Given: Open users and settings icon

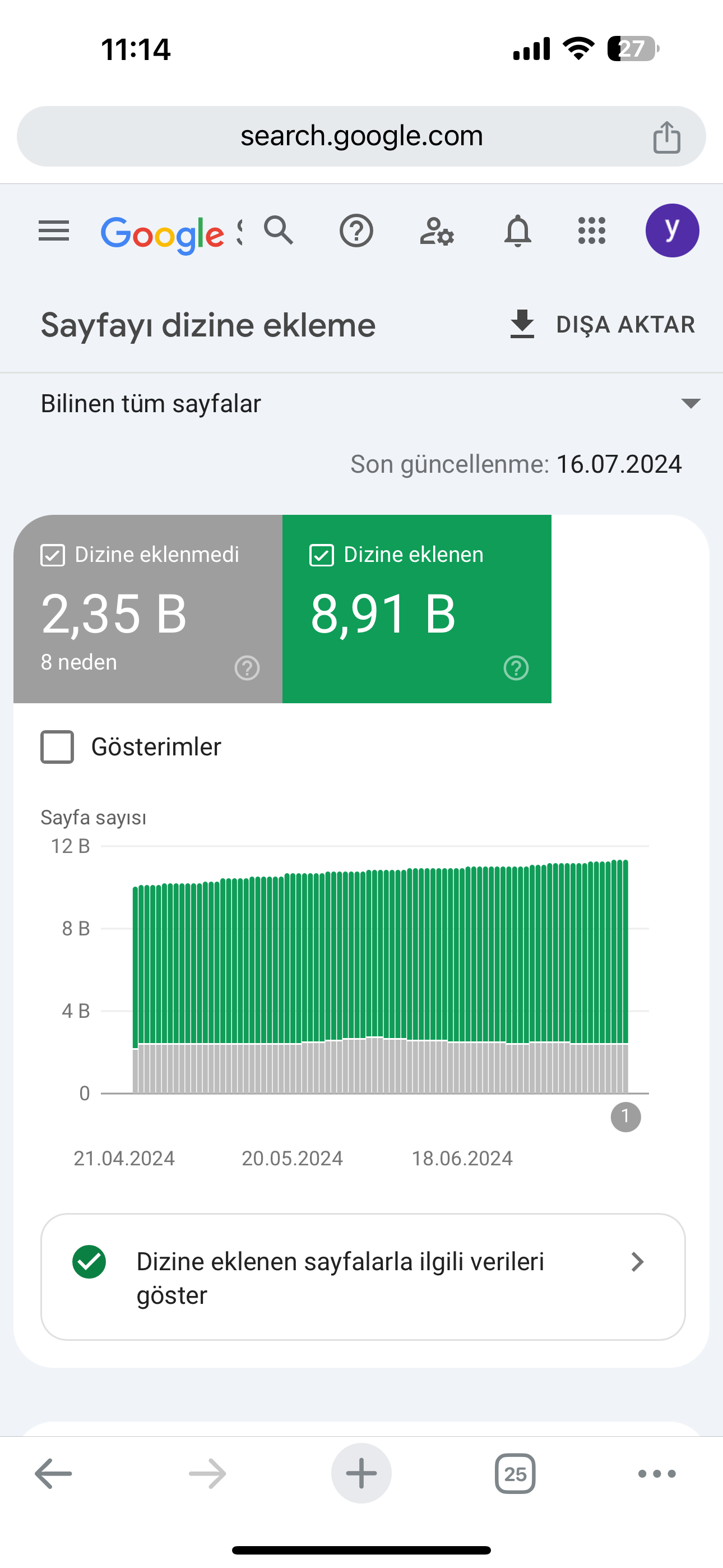Looking at the screenshot, I should tap(437, 230).
